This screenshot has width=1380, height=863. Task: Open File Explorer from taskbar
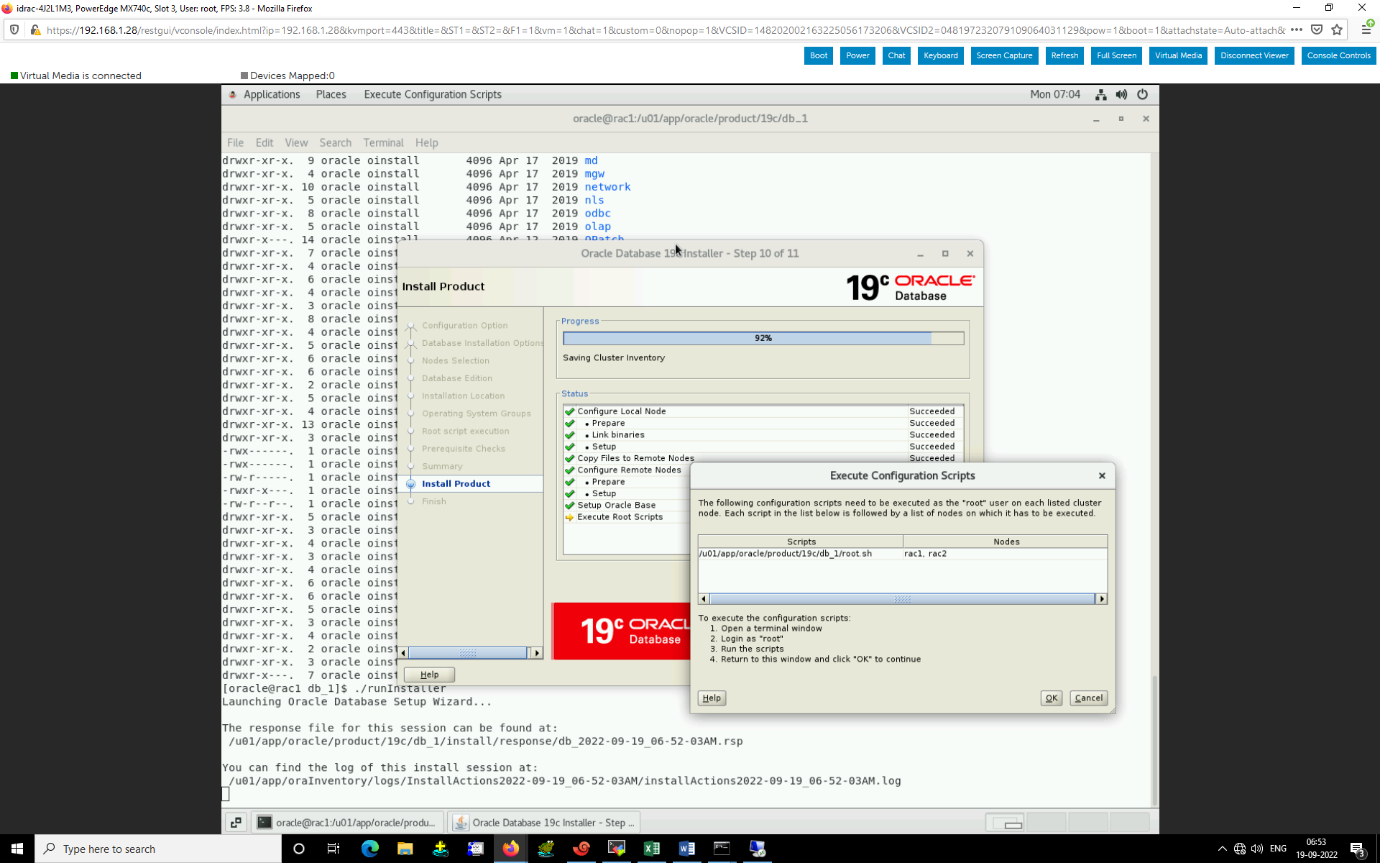405,849
